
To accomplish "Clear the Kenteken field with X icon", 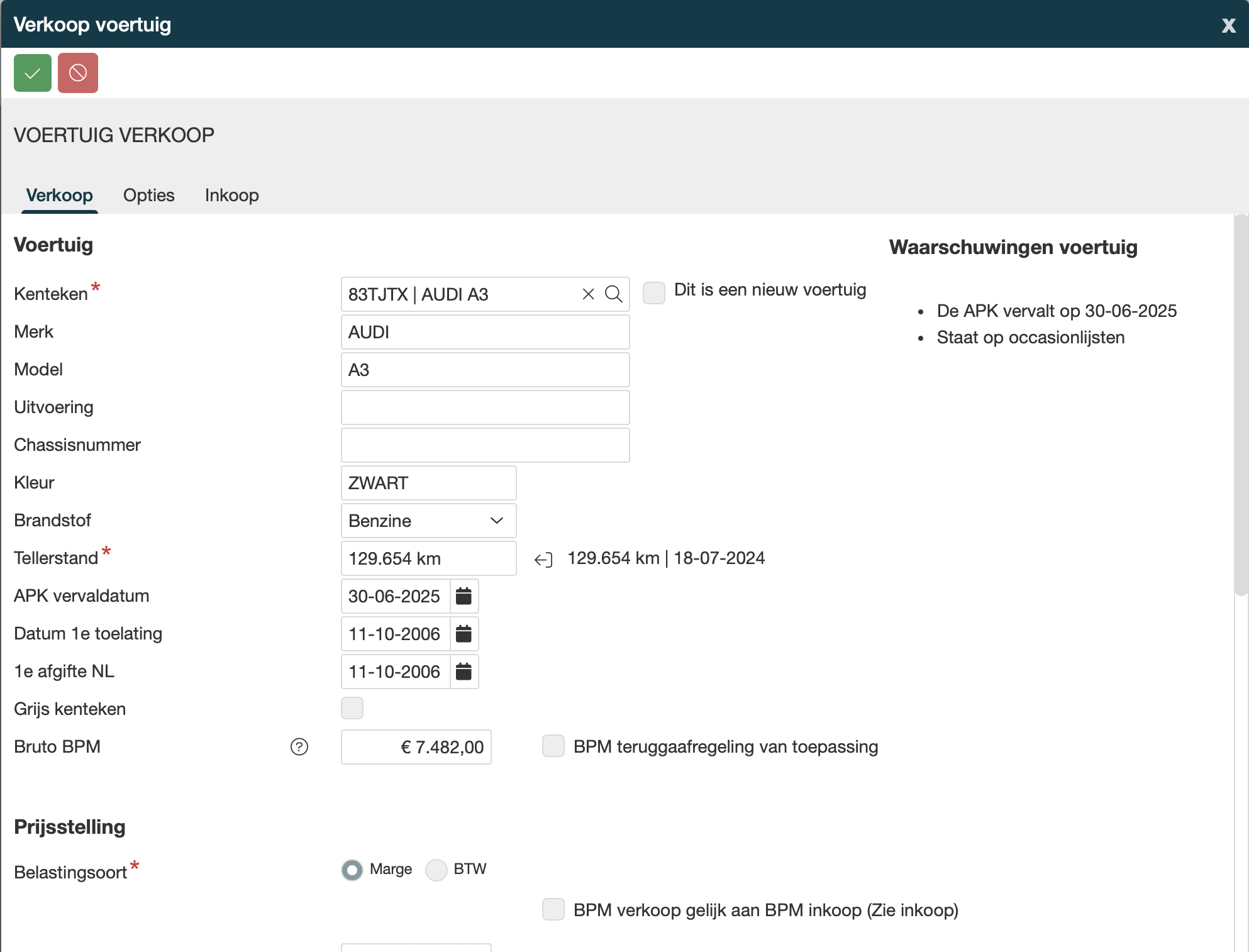I will (x=588, y=294).
